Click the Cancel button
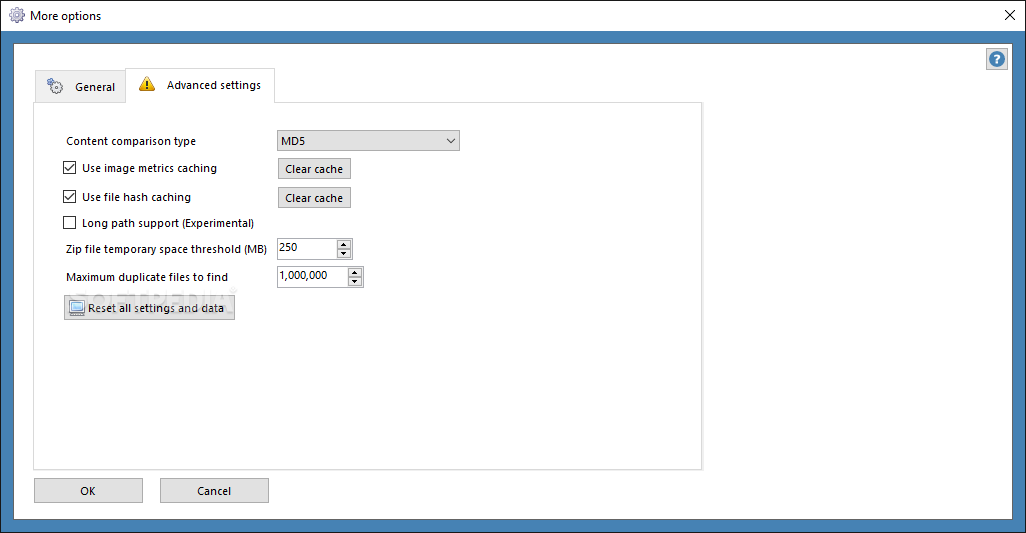Screen dimensions: 1026x533 [x=214, y=490]
